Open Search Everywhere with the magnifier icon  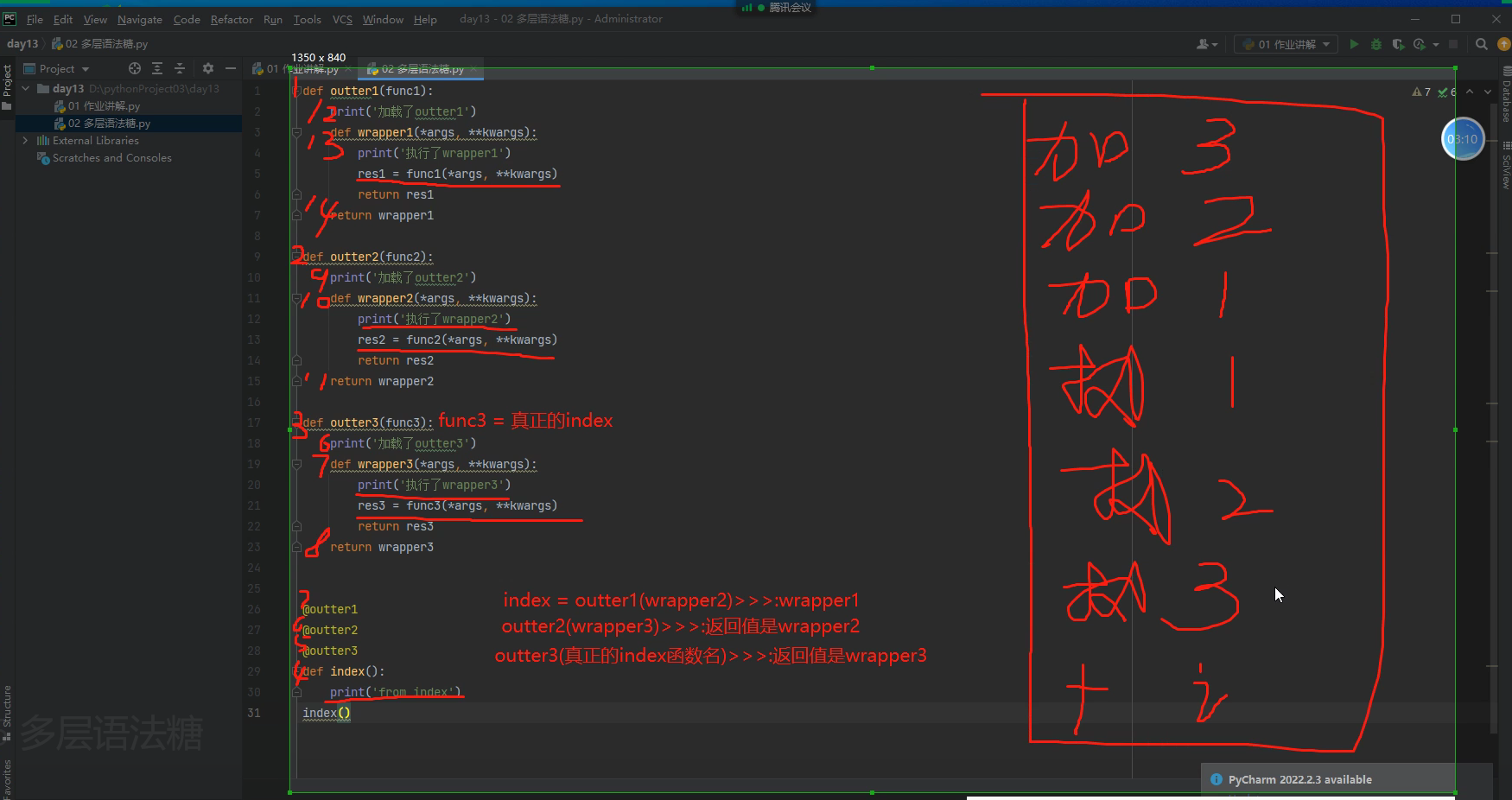click(x=1482, y=44)
